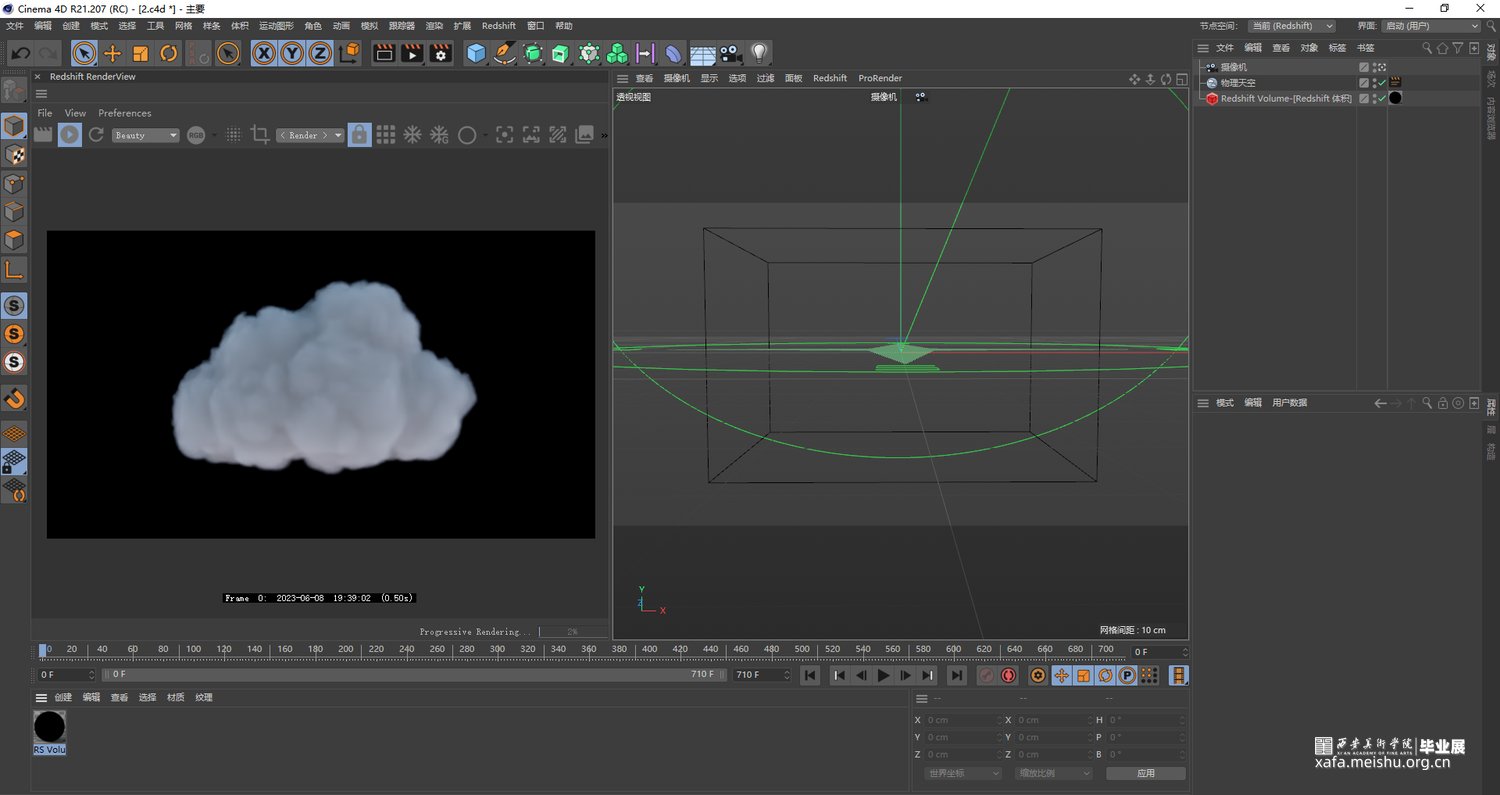This screenshot has height=795, width=1500.
Task: Click the light bulb icon to add light
Action: [x=759, y=54]
